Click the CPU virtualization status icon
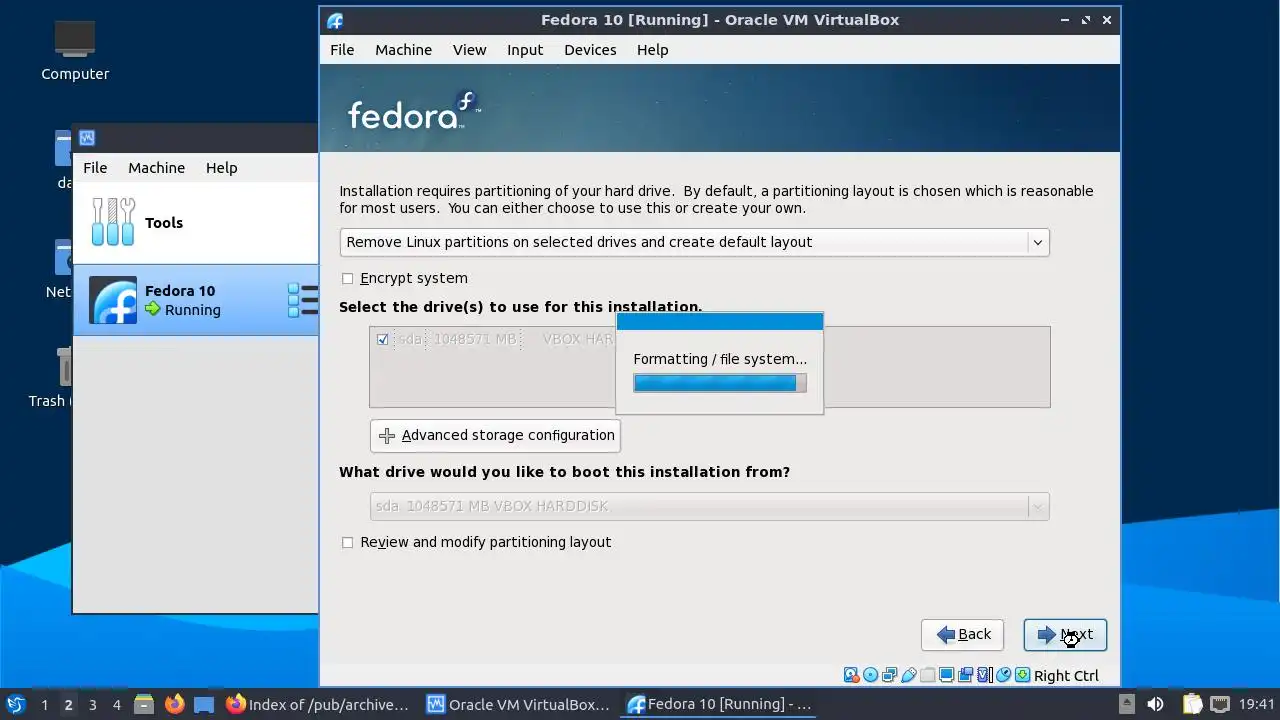The height and width of the screenshot is (720, 1280). click(x=984, y=675)
